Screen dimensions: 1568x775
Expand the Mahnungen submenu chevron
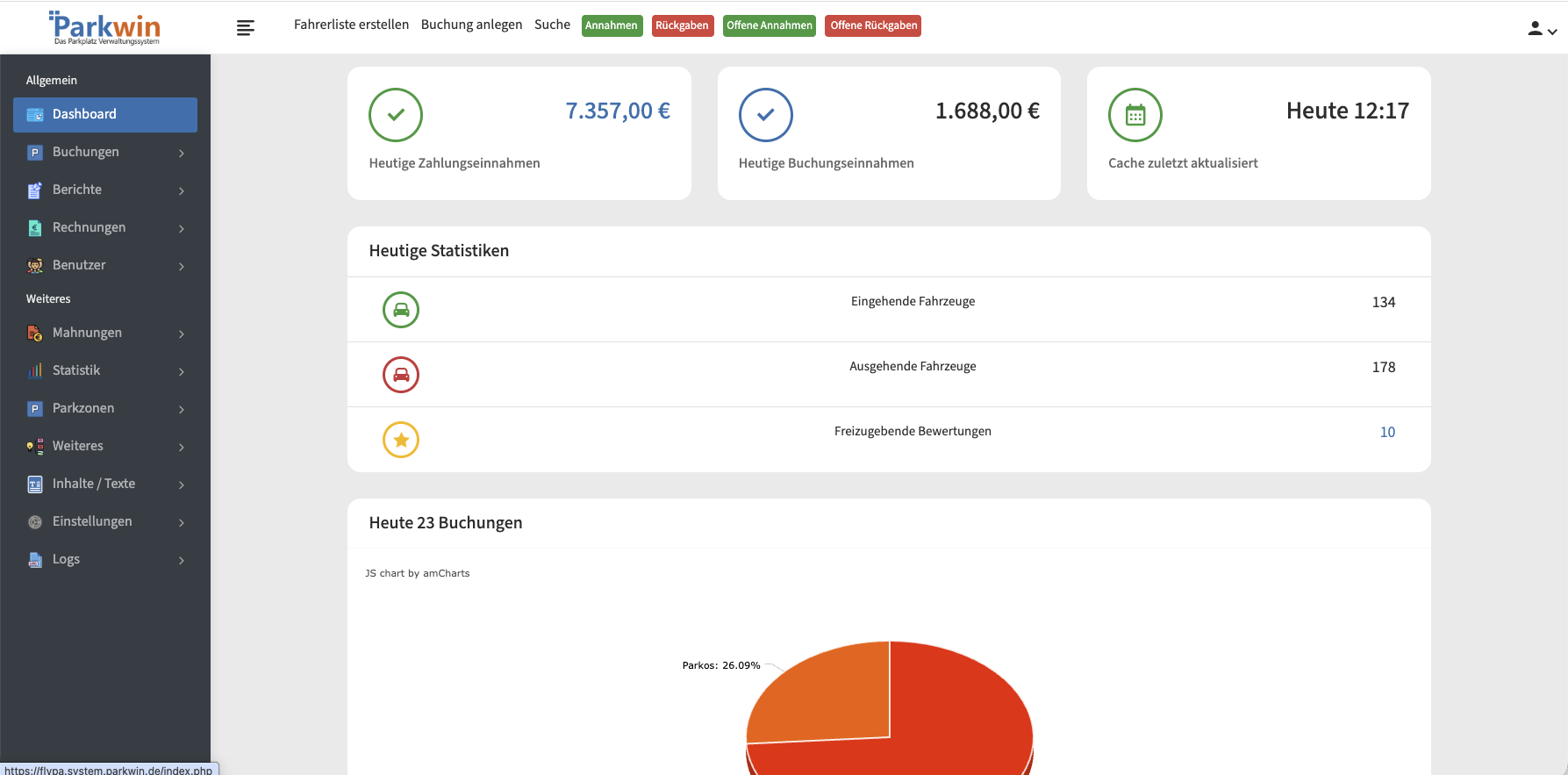point(182,334)
